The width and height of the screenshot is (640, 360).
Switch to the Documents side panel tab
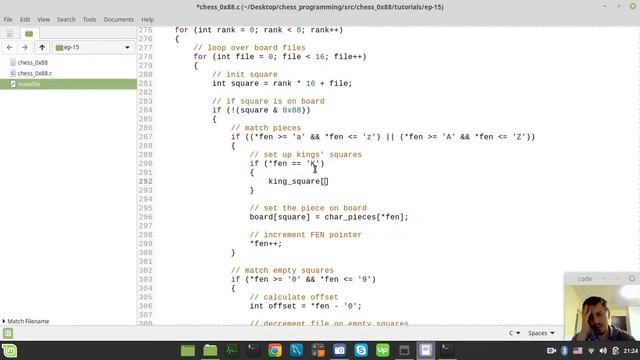(x=10, y=33)
